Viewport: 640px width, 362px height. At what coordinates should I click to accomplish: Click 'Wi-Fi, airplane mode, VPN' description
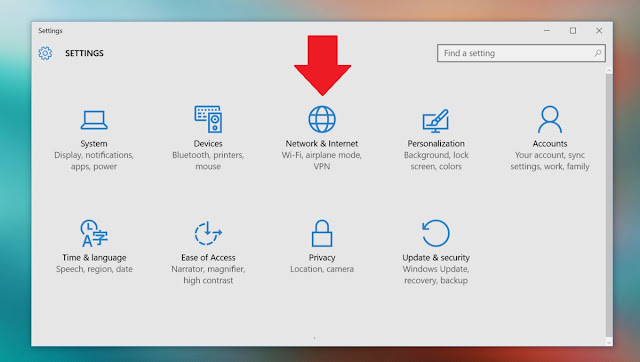click(x=322, y=161)
